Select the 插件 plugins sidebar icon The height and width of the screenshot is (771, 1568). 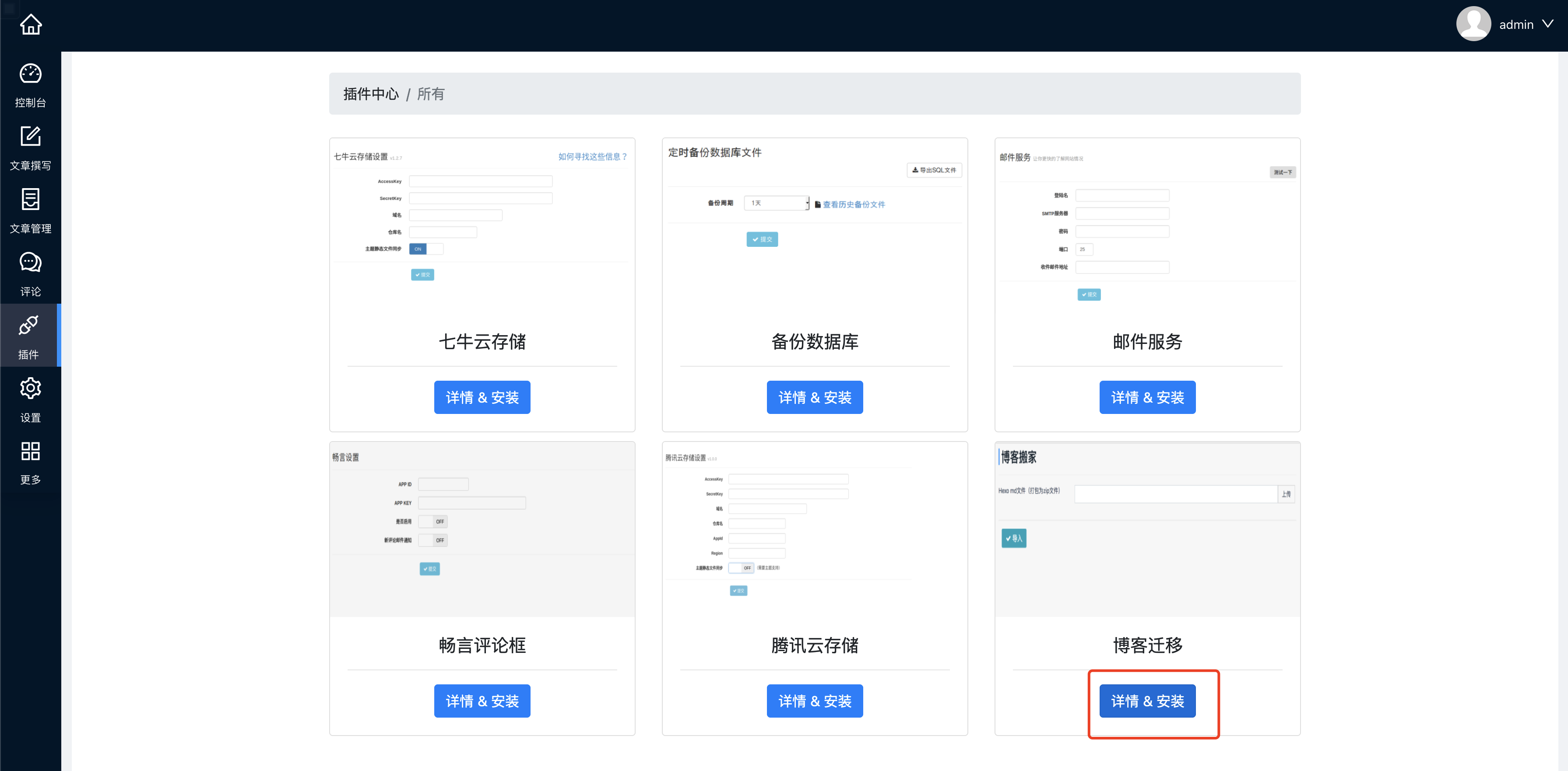30,336
